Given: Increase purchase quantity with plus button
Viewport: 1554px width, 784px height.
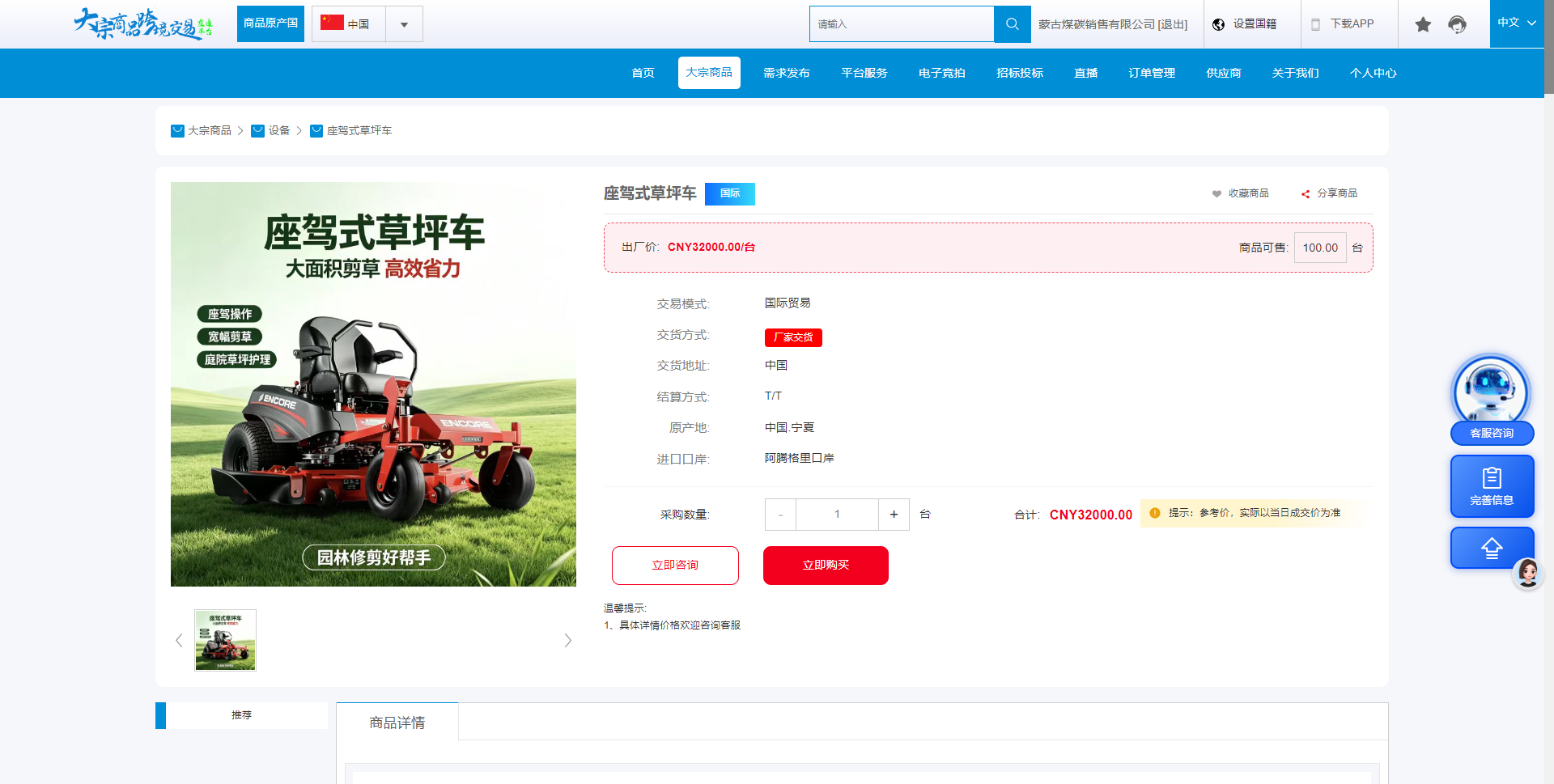Looking at the screenshot, I should (894, 515).
